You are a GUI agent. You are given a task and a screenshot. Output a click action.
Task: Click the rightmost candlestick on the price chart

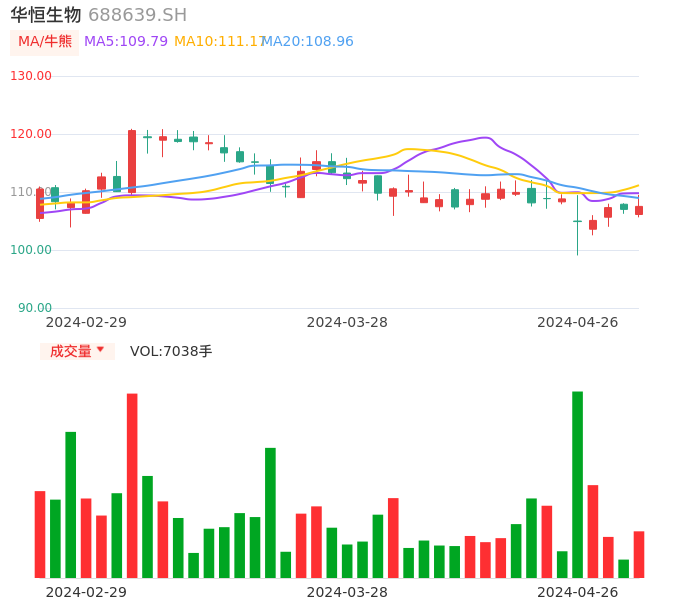pos(639,210)
